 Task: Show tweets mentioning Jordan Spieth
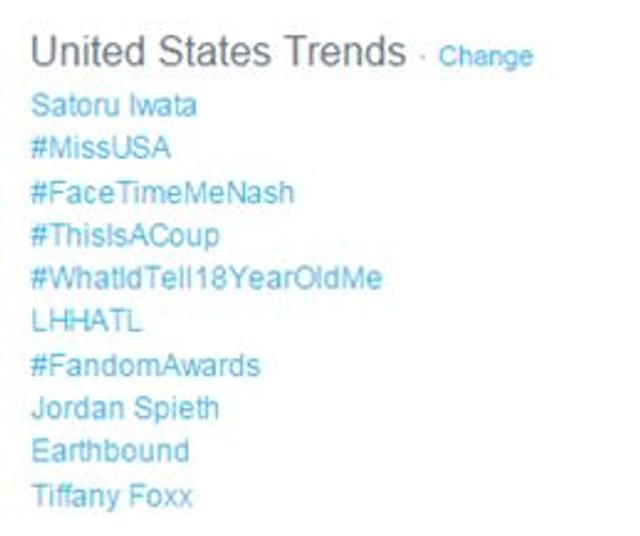click(125, 408)
